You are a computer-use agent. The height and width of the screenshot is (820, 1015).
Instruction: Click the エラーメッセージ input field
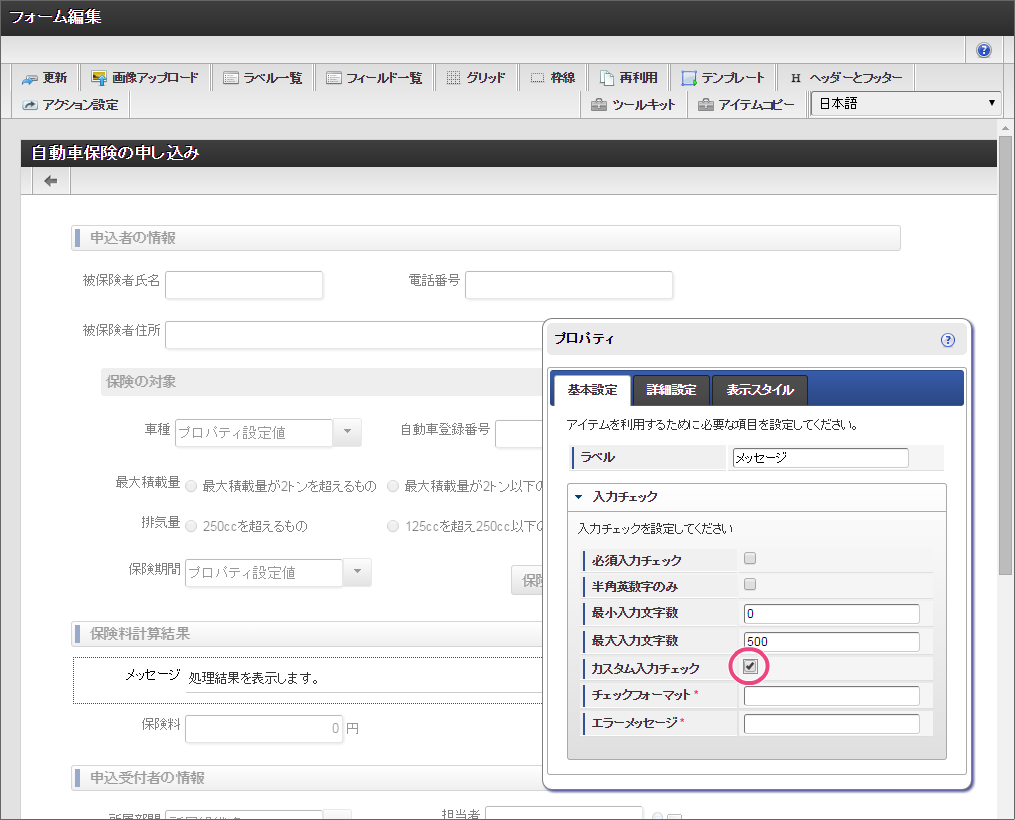831,724
